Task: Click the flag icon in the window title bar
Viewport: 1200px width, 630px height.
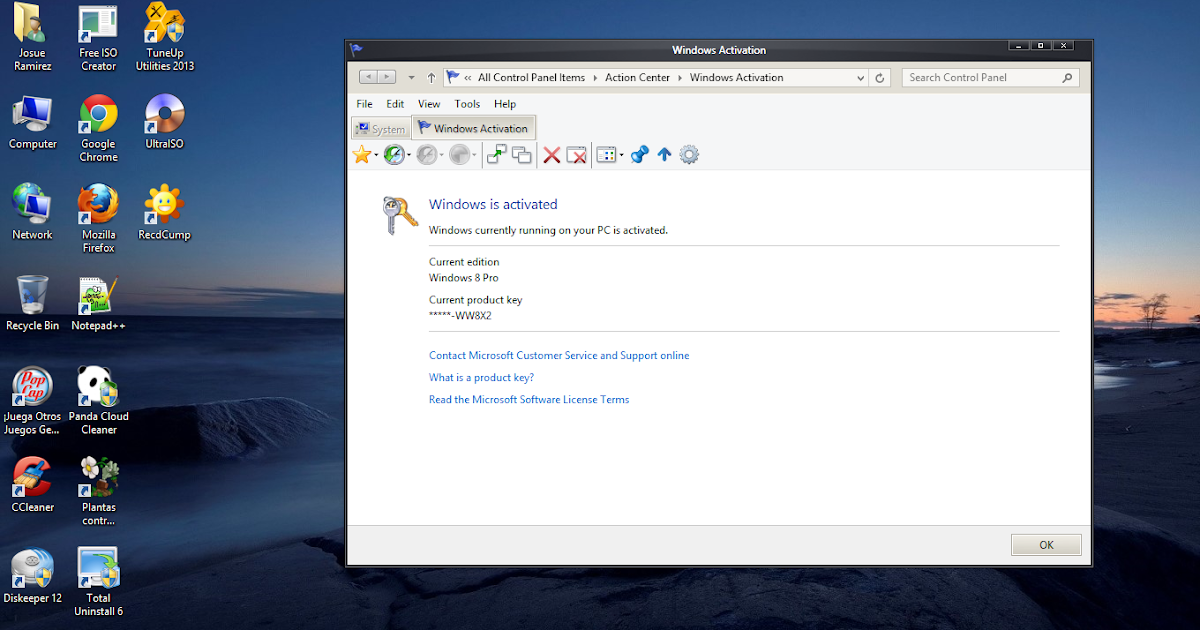Action: click(x=356, y=49)
